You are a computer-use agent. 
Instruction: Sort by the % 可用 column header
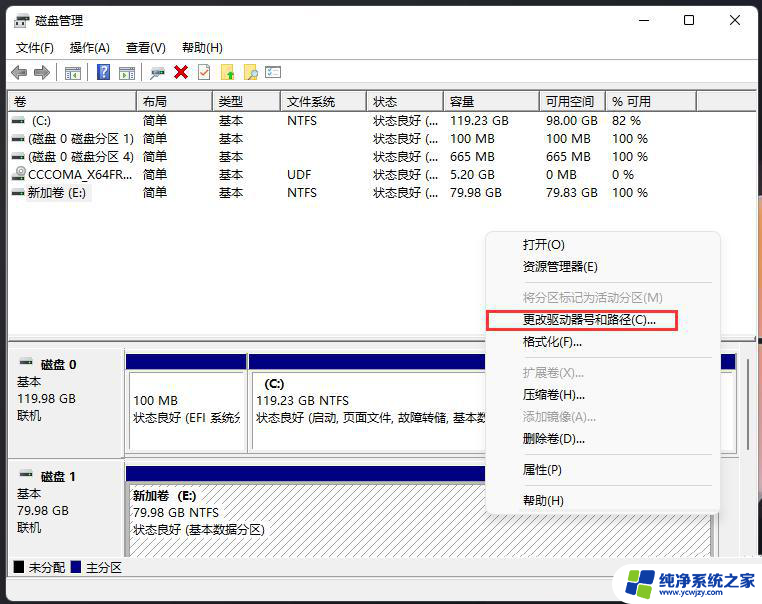pos(651,102)
